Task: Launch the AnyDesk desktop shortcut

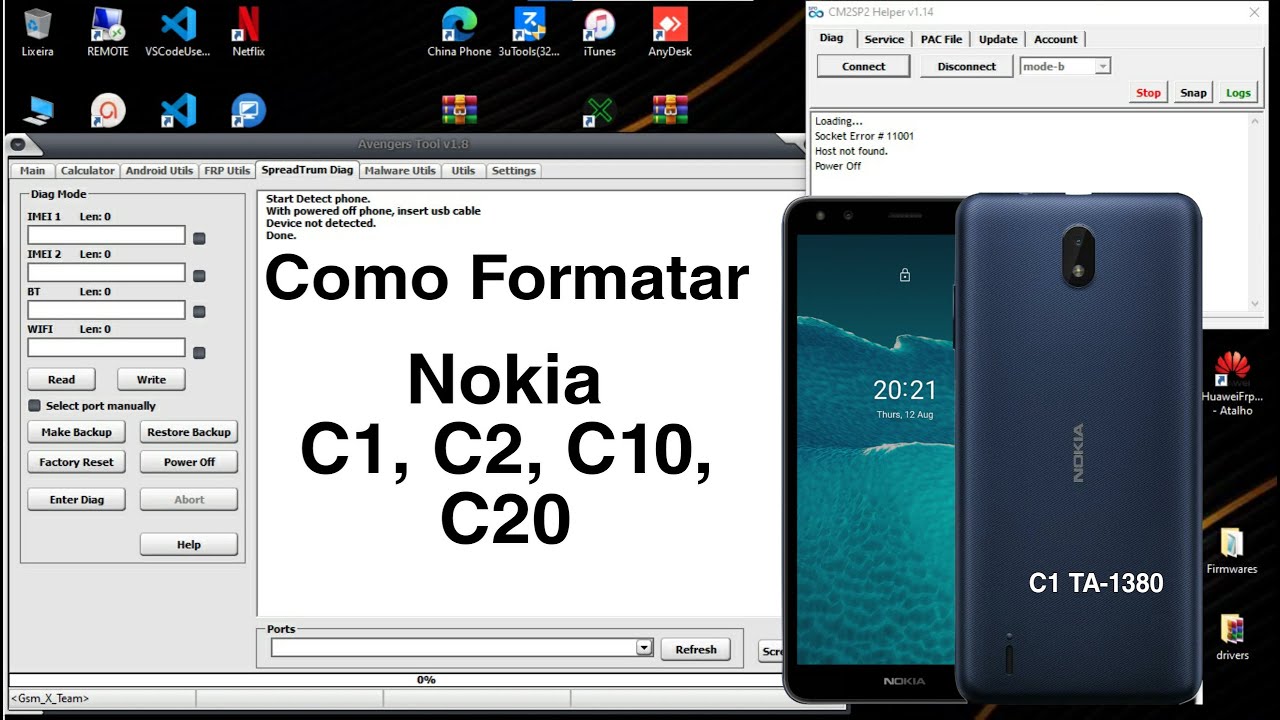Action: (x=669, y=32)
